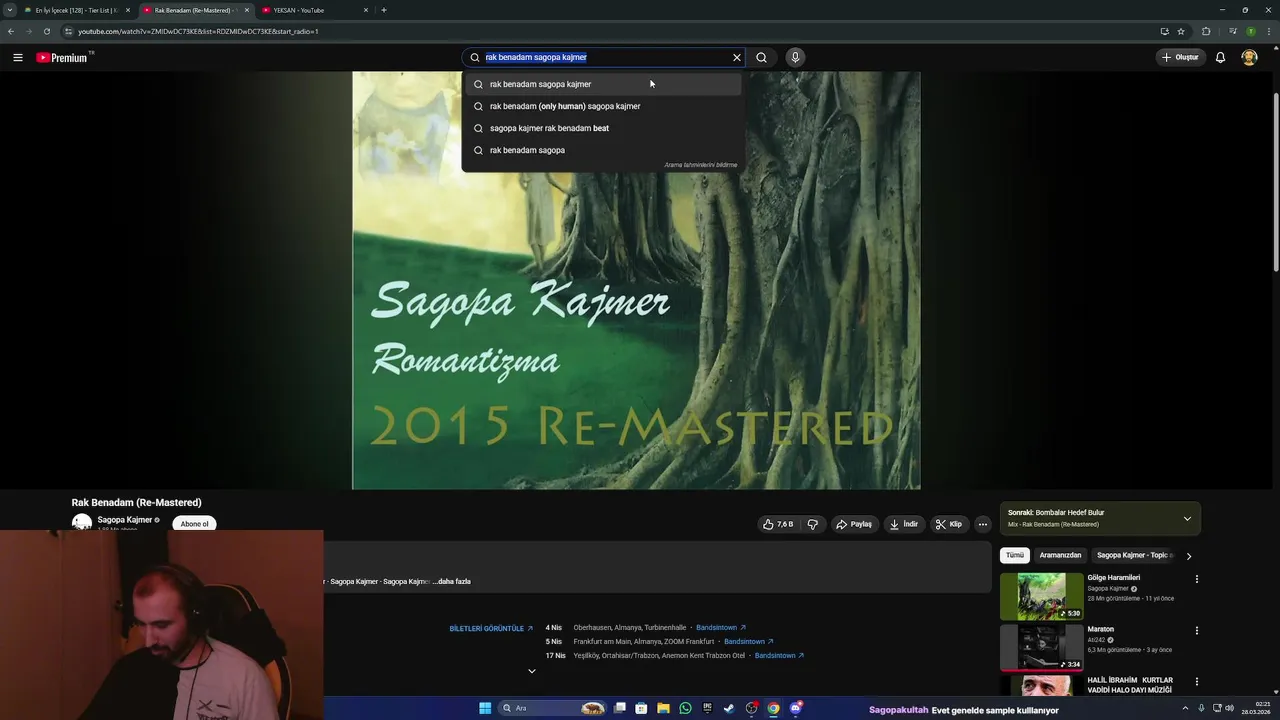Screen dimensions: 1280x720
Task: Click the İndir download button
Action: 903,524
